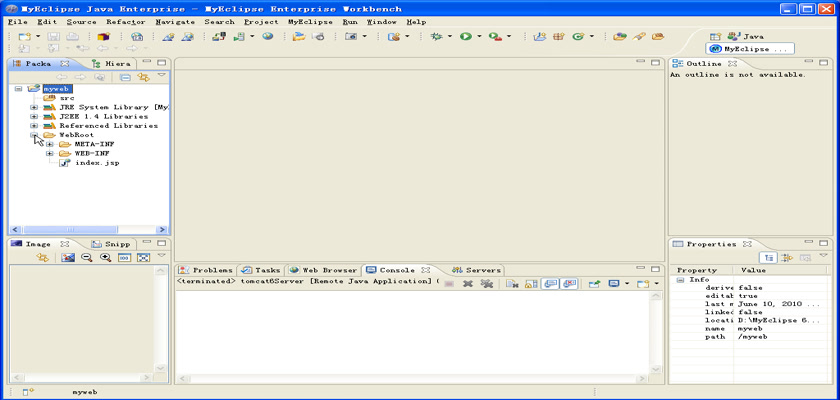Click the Open Perspective icon near Java
Screen dimensions: 840x400
click(716, 36)
